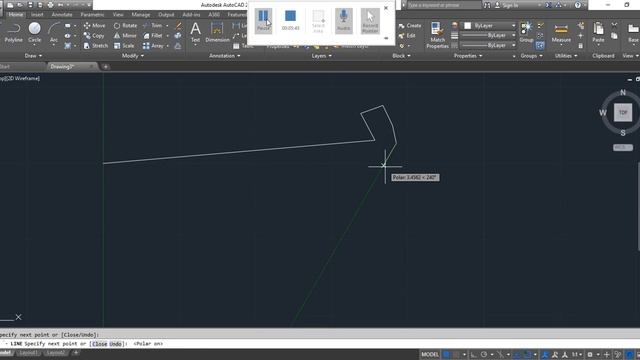
Task: Expand the Layers panel
Action: tap(321, 56)
